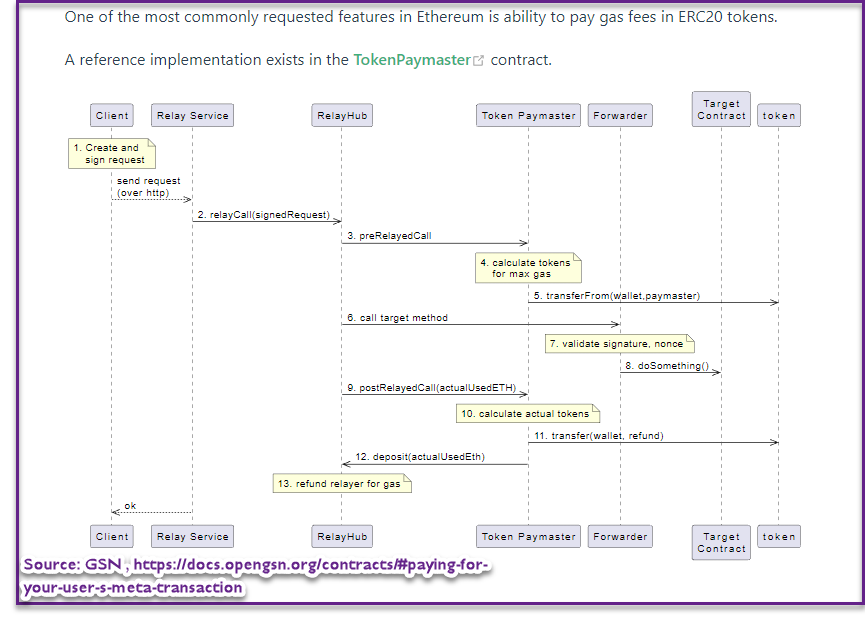Image resolution: width=865 pixels, height=635 pixels.
Task: Click the relayCall(signedRequest) message label
Action: coord(263,215)
